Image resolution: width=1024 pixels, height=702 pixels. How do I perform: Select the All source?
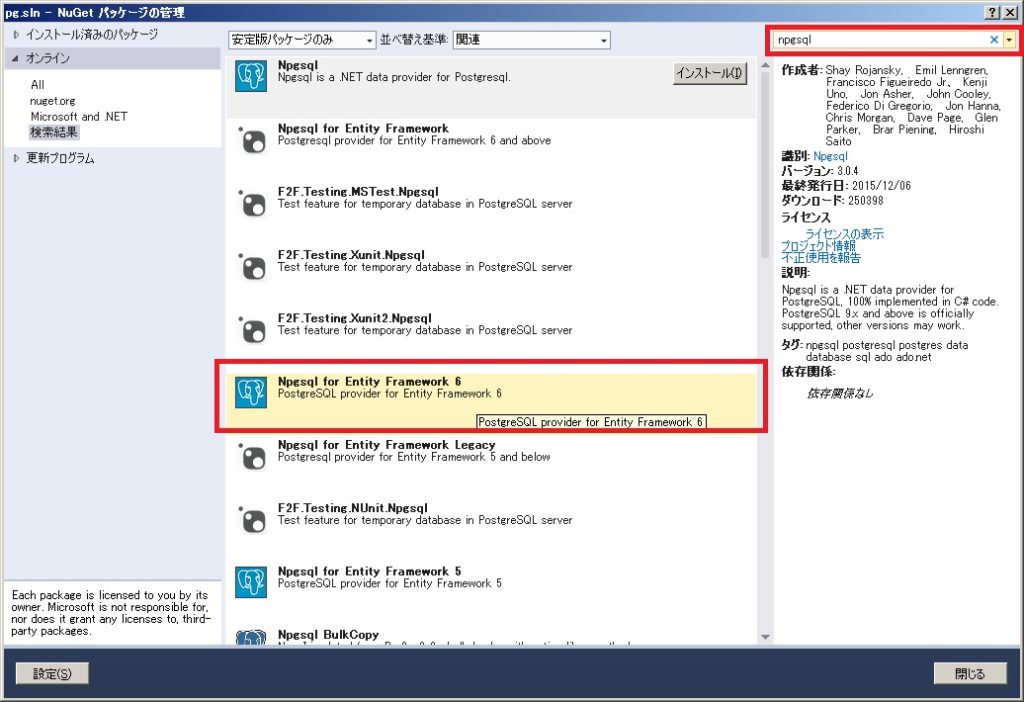[x=37, y=85]
